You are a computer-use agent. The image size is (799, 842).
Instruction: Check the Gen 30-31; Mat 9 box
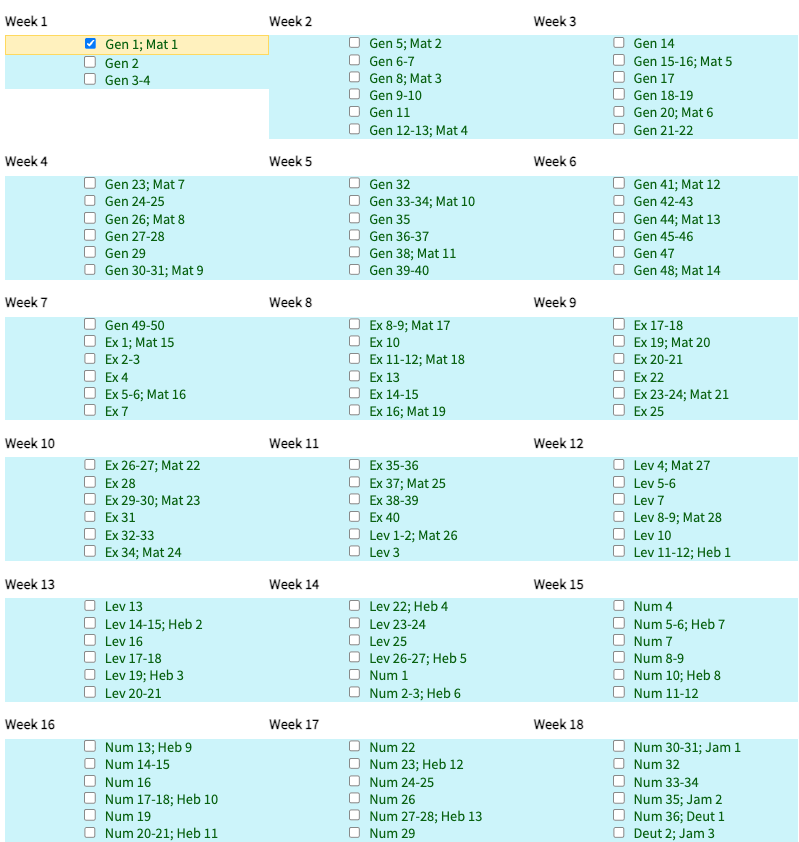(90, 270)
